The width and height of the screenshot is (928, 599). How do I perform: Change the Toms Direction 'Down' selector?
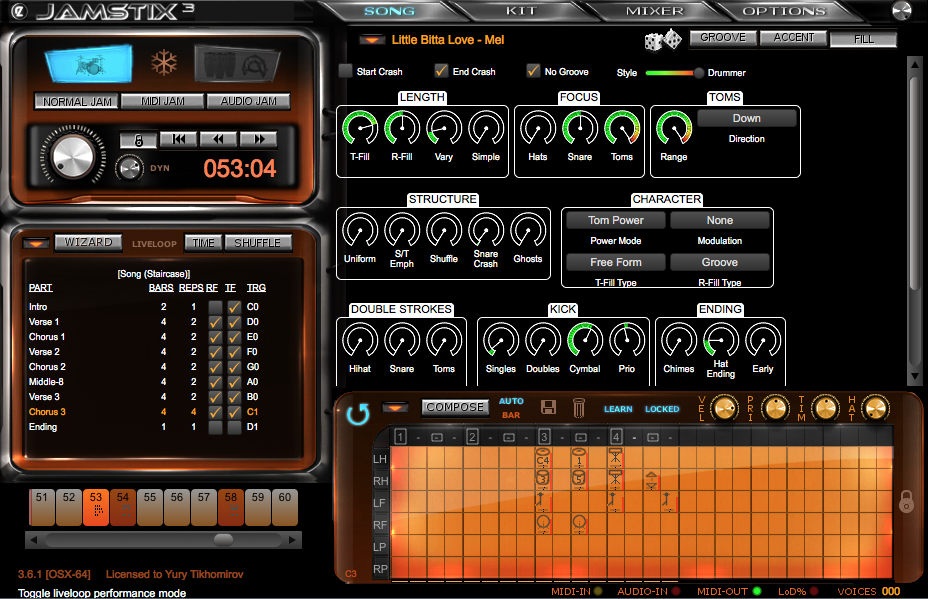pyautogui.click(x=746, y=118)
